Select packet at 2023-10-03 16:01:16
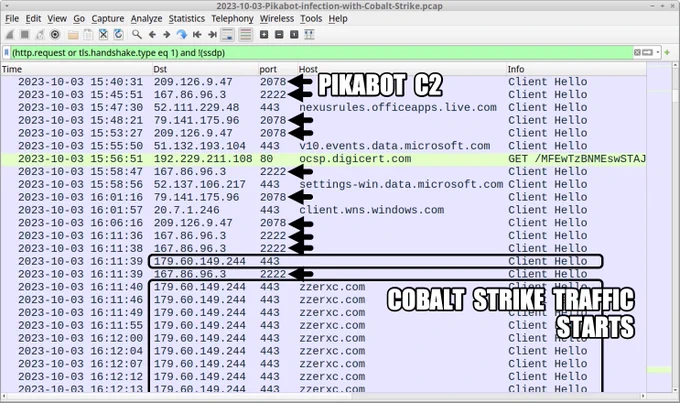The width and height of the screenshot is (680, 403). click(324, 197)
